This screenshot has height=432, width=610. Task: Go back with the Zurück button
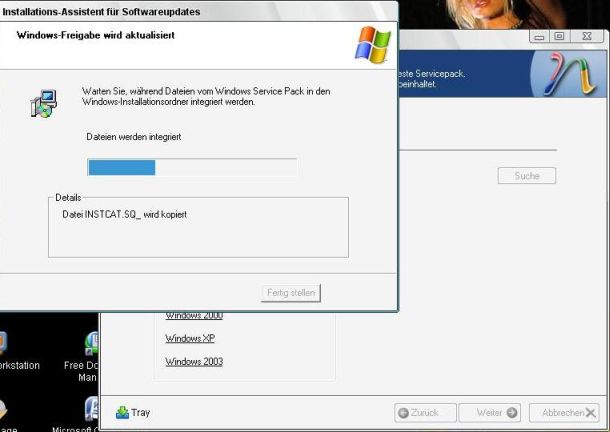(425, 413)
